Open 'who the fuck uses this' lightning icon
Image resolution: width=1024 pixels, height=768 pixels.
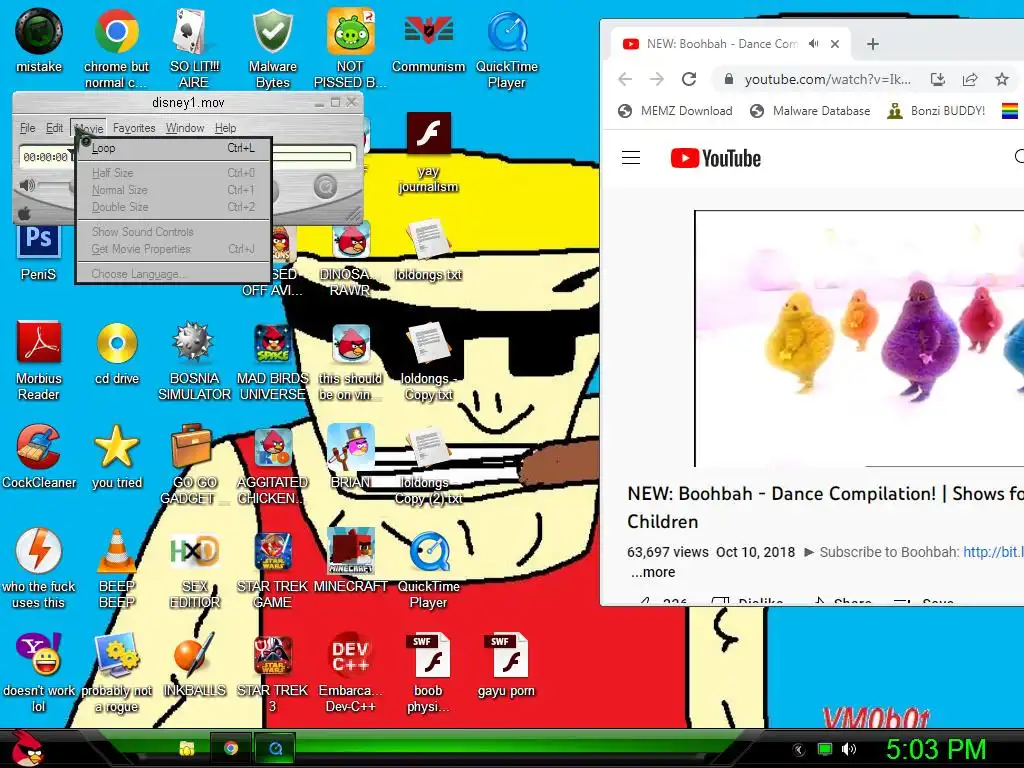tap(39, 551)
